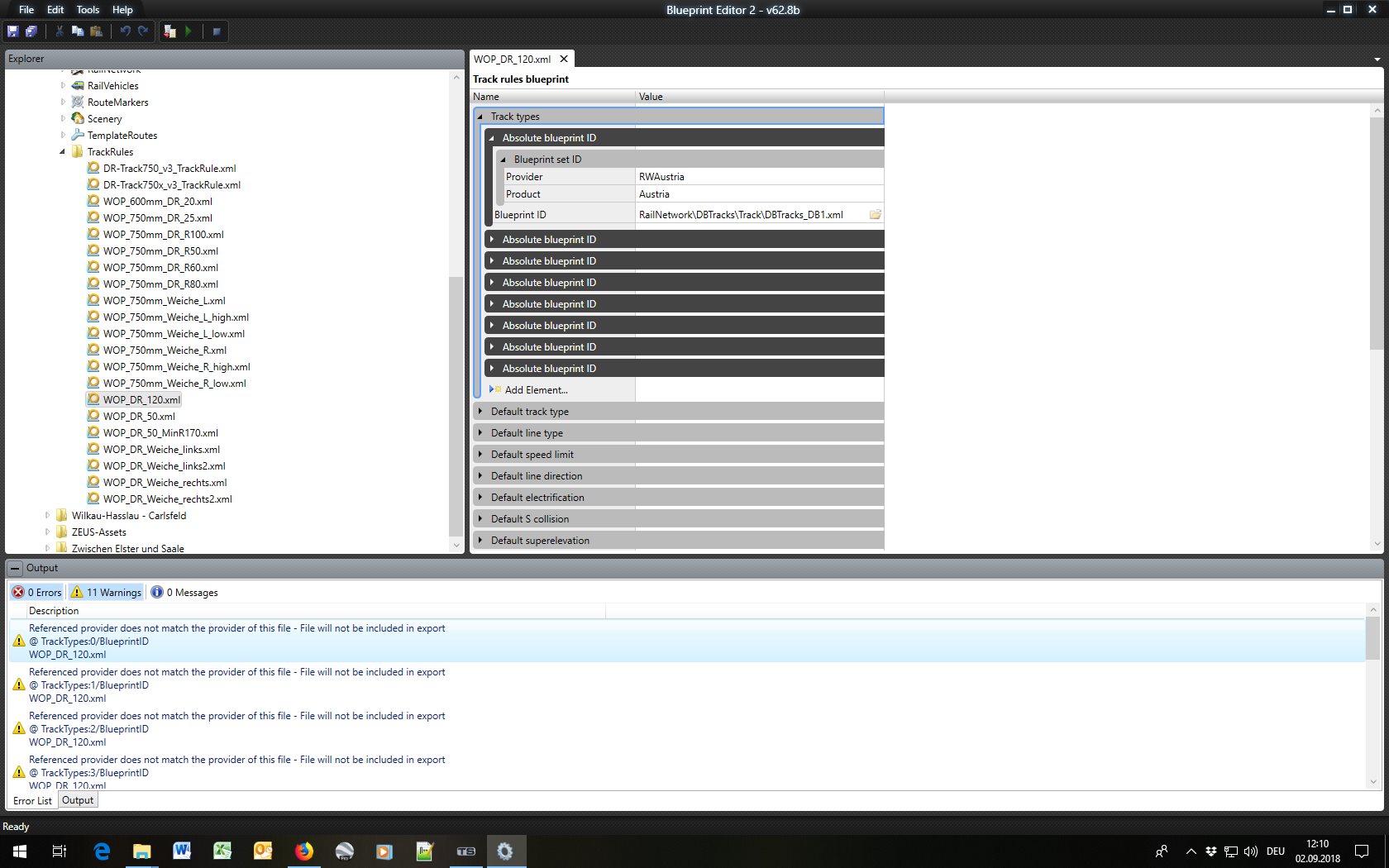This screenshot has height=868, width=1389.
Task: Click the Blueprint ID path value field
Action: (751, 215)
